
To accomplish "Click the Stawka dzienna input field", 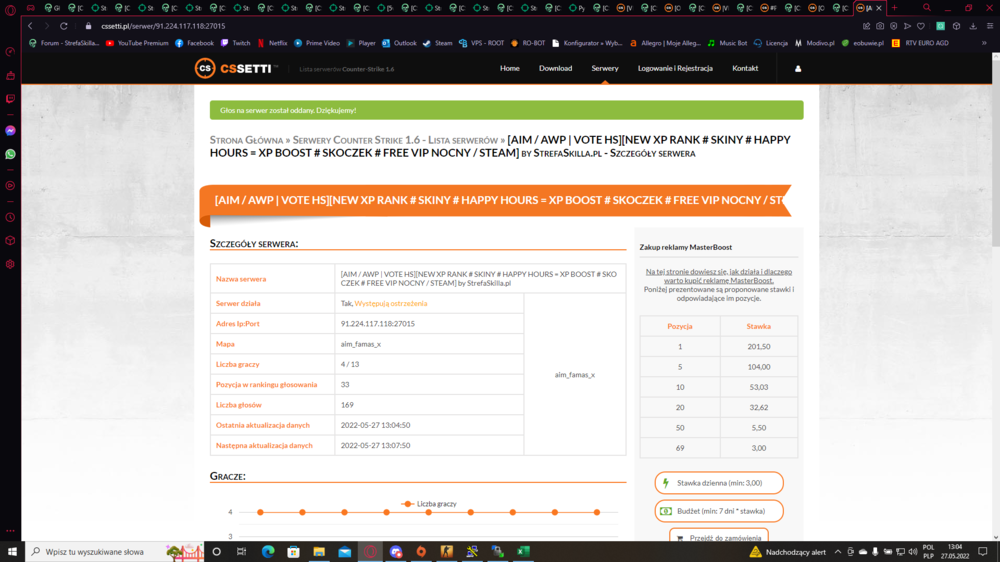I will [719, 483].
